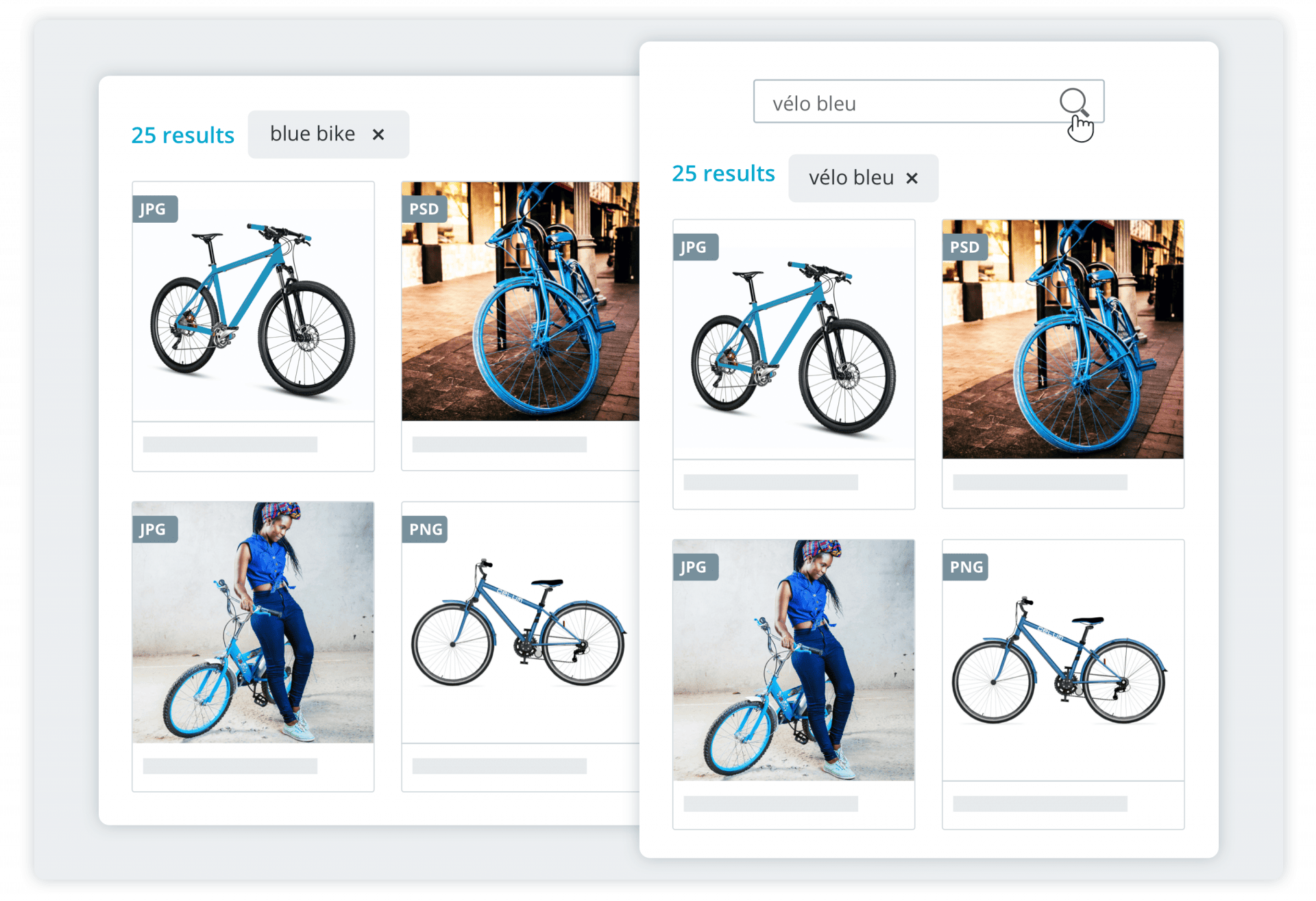Click the JPG badge on the woman with bike photo
Screen dimensions: 1316x901
tap(155, 529)
